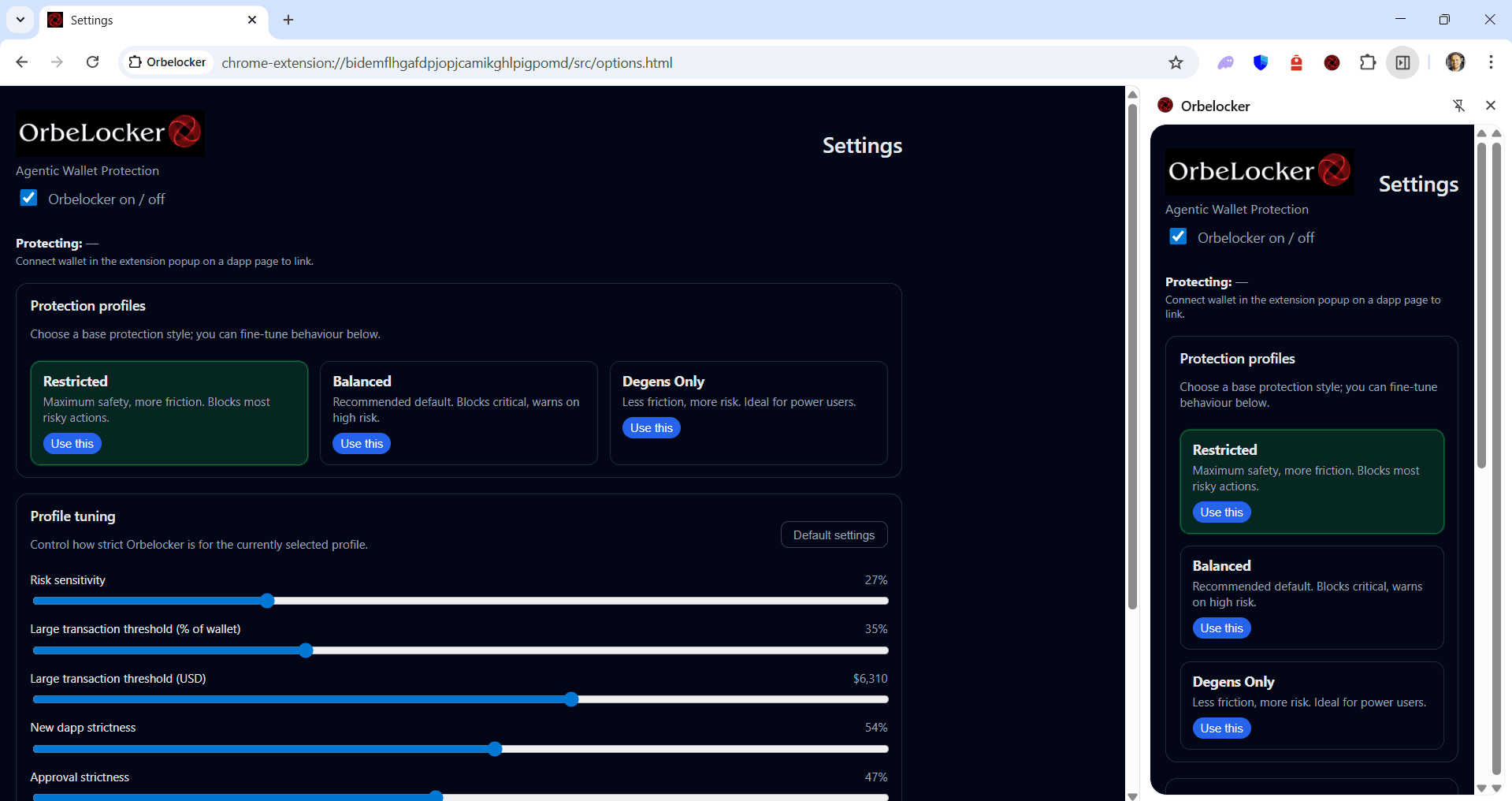
Task: Click the OrbeLocker logo in side panel
Action: coord(1259,171)
